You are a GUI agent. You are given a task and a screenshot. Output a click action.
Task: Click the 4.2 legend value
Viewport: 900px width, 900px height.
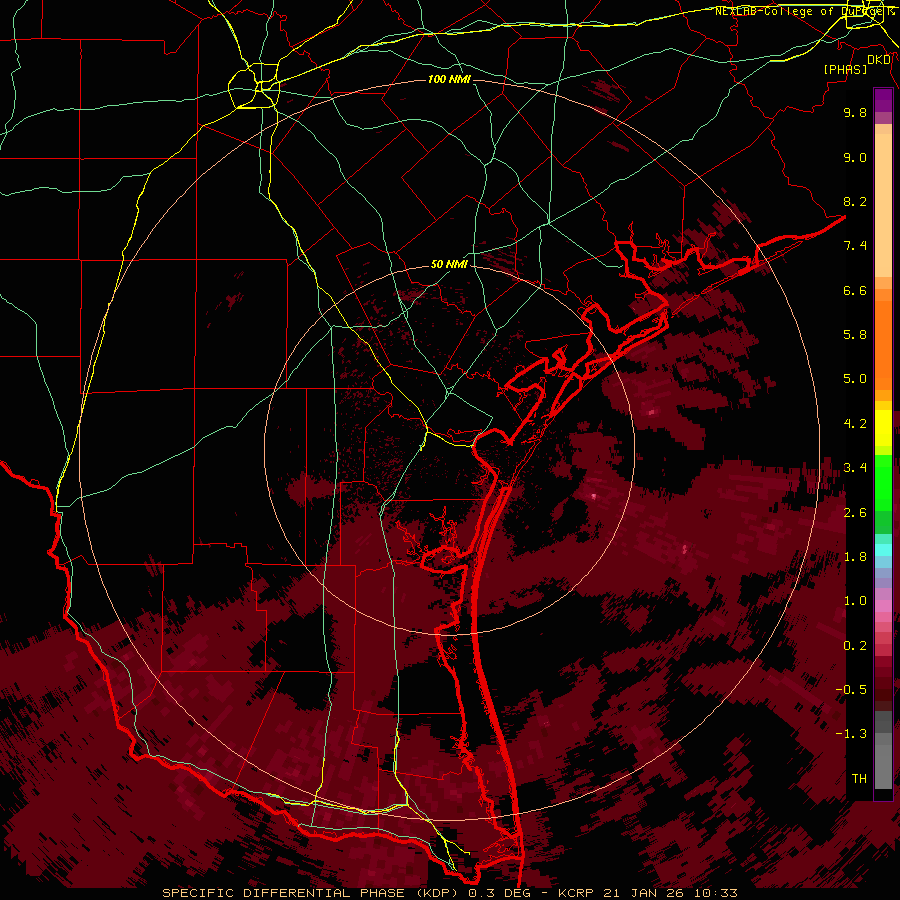click(855, 424)
